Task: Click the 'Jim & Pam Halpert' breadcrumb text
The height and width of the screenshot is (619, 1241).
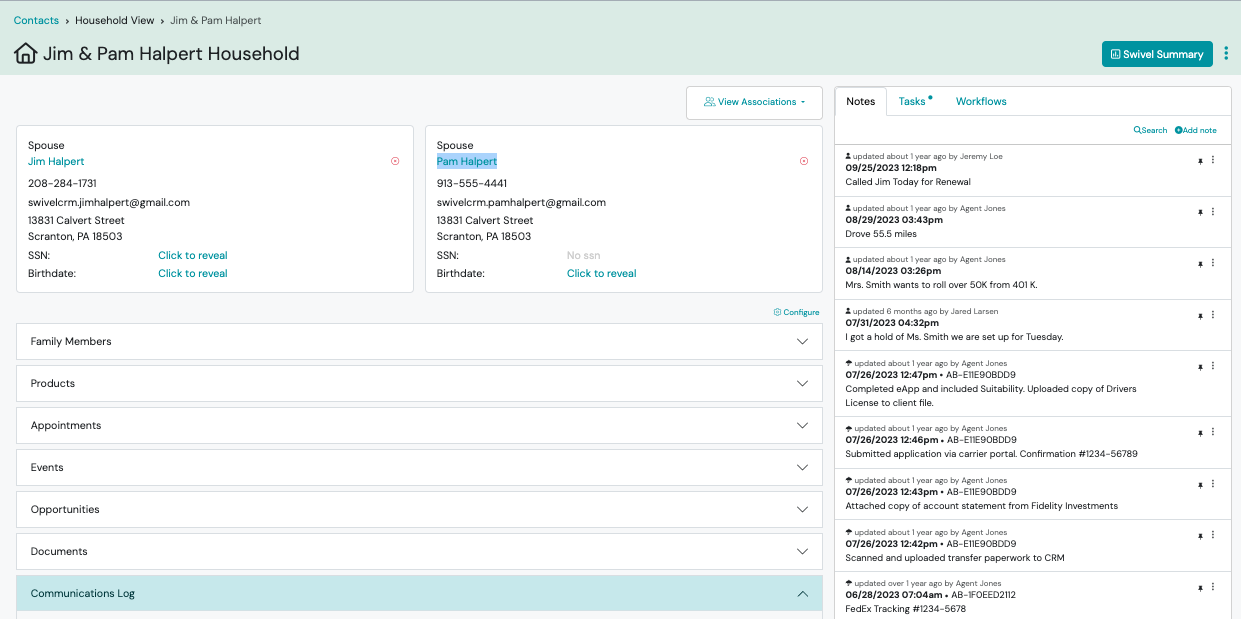Action: click(215, 20)
